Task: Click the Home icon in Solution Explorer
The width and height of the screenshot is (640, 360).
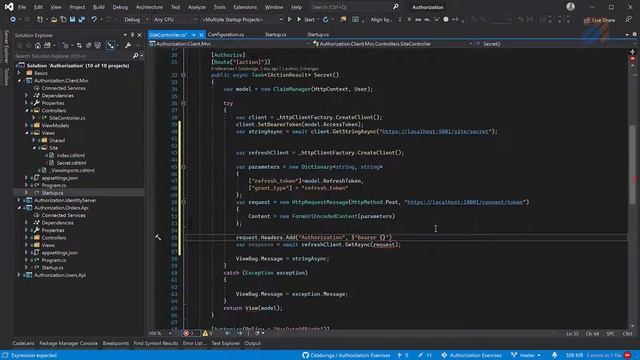Action: [38, 45]
